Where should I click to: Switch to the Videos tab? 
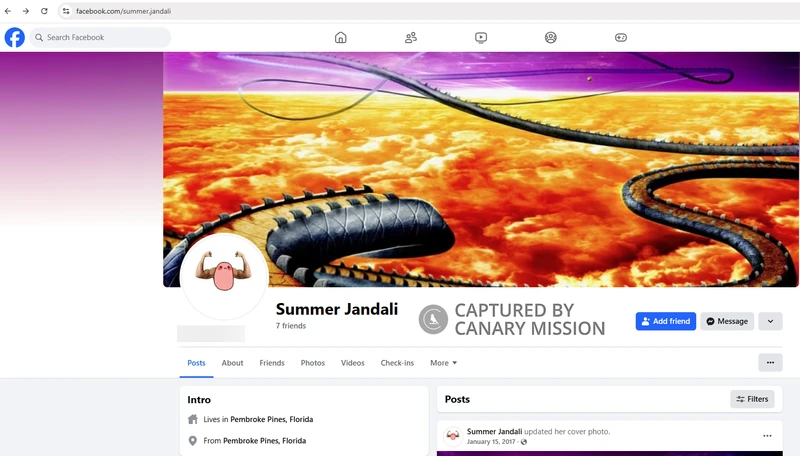tap(353, 363)
